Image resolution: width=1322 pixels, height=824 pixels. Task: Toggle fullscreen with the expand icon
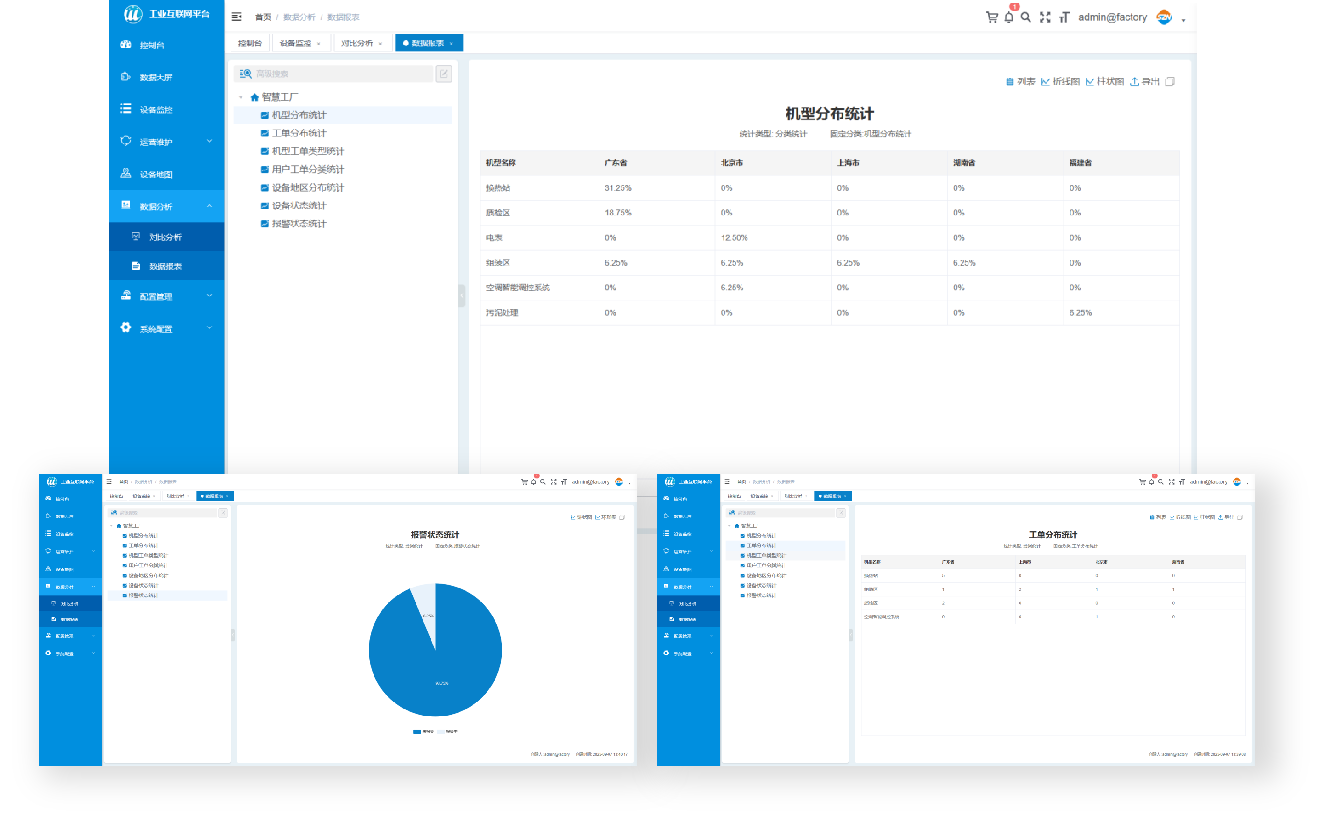[x=1045, y=17]
